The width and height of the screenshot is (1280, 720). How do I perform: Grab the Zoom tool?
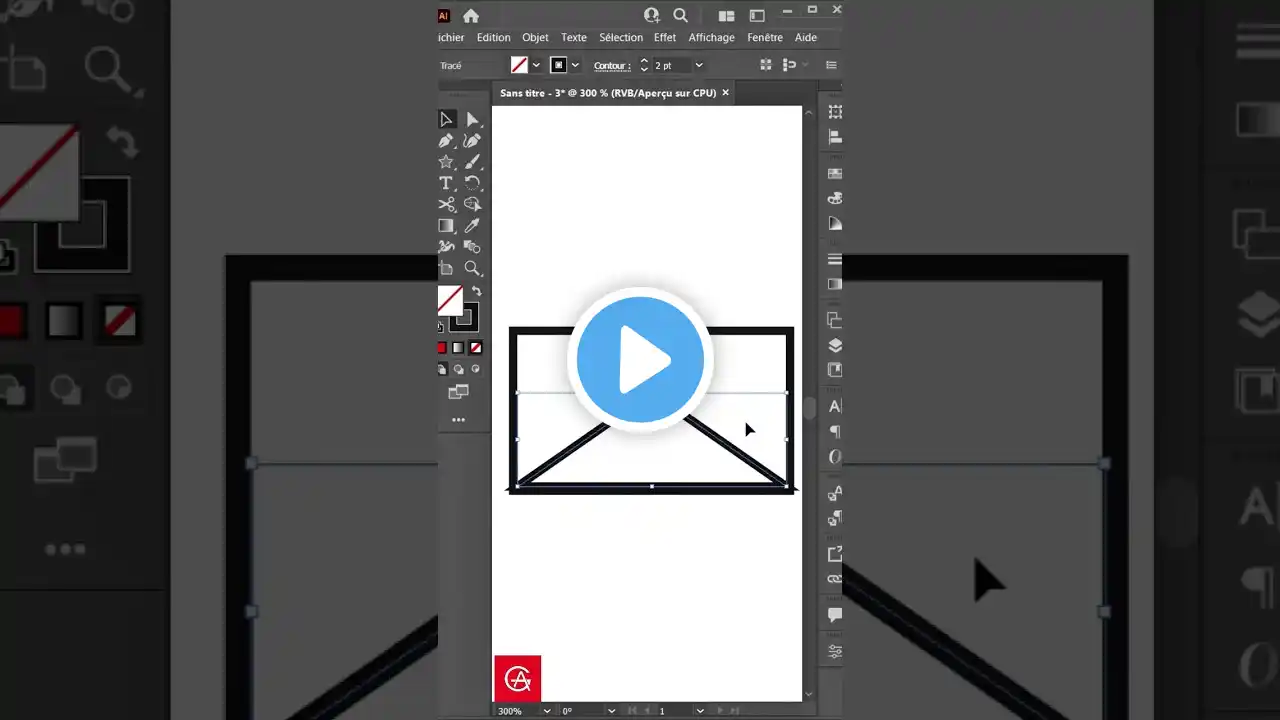[472, 268]
